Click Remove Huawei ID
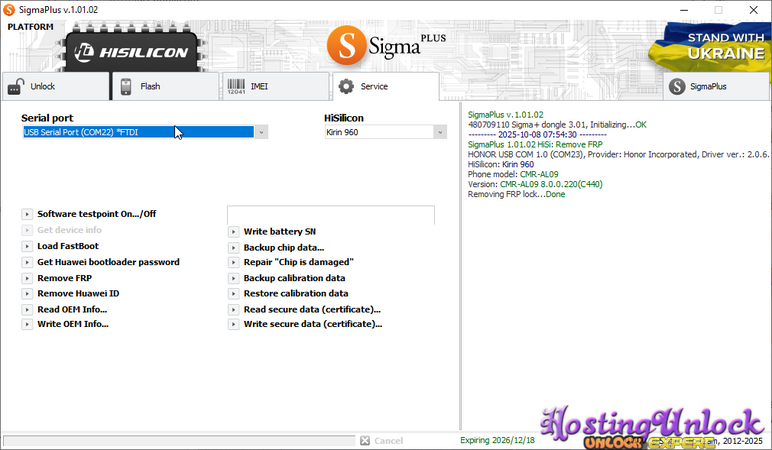Image resolution: width=772 pixels, height=450 pixels. click(78, 294)
